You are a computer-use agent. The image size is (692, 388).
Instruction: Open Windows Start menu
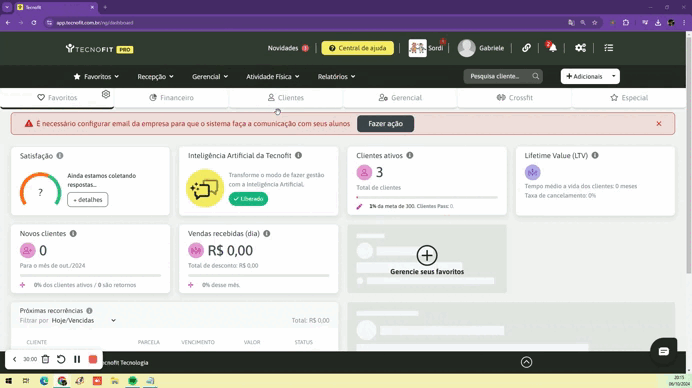pos(9,381)
